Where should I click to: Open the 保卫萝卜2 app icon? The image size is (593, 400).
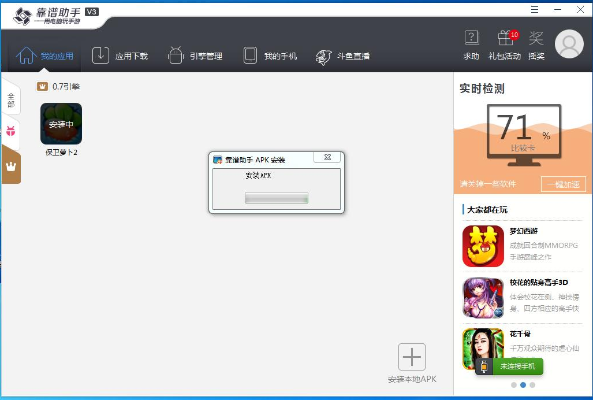click(x=61, y=124)
